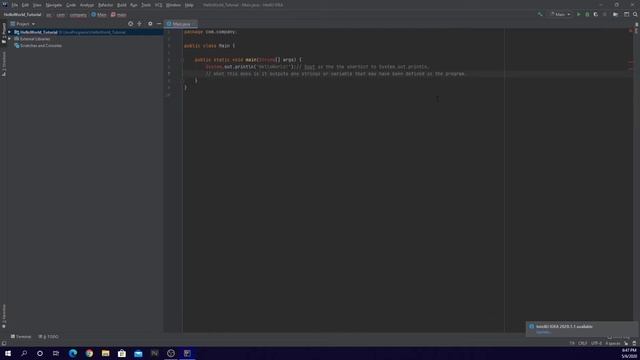Open Search Everywhere magnifier icon
This screenshot has height=360, width=640.
pyautogui.click(x=635, y=14)
